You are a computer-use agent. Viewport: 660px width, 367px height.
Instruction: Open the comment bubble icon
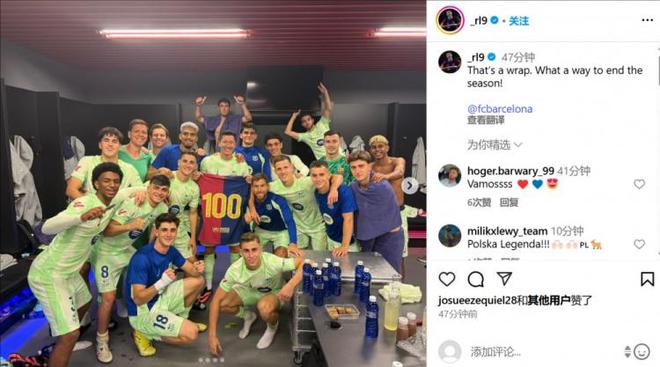(x=476, y=279)
